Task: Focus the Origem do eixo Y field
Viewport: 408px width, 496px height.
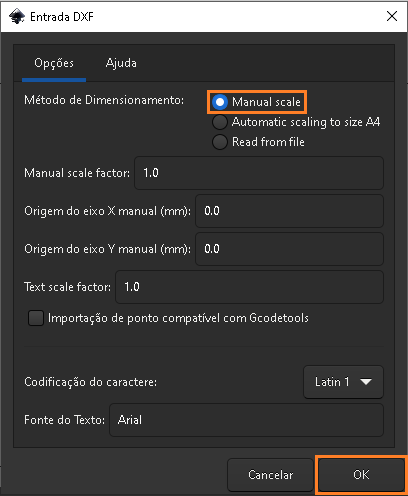Action: tap(289, 249)
